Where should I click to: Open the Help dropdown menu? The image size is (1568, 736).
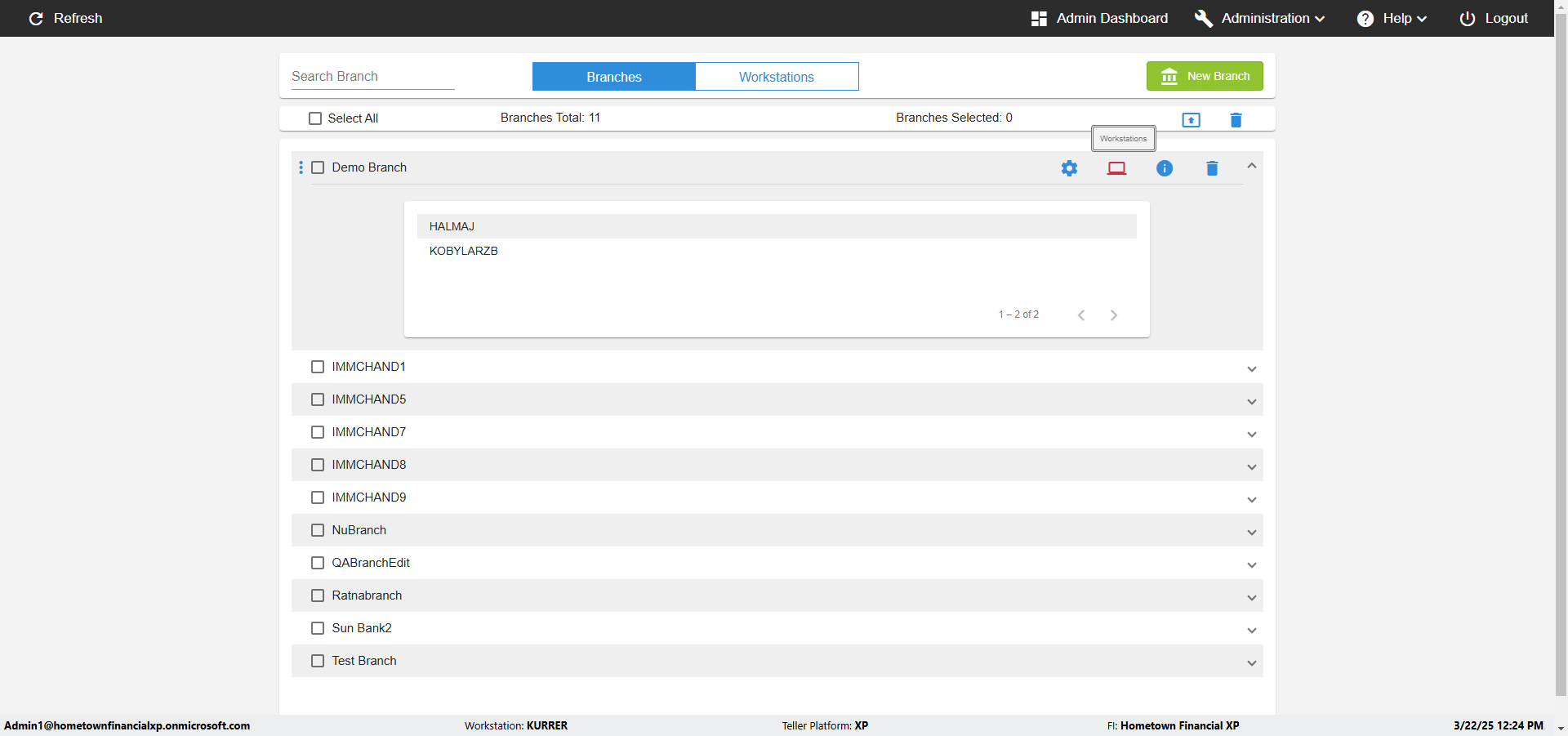1405,18
